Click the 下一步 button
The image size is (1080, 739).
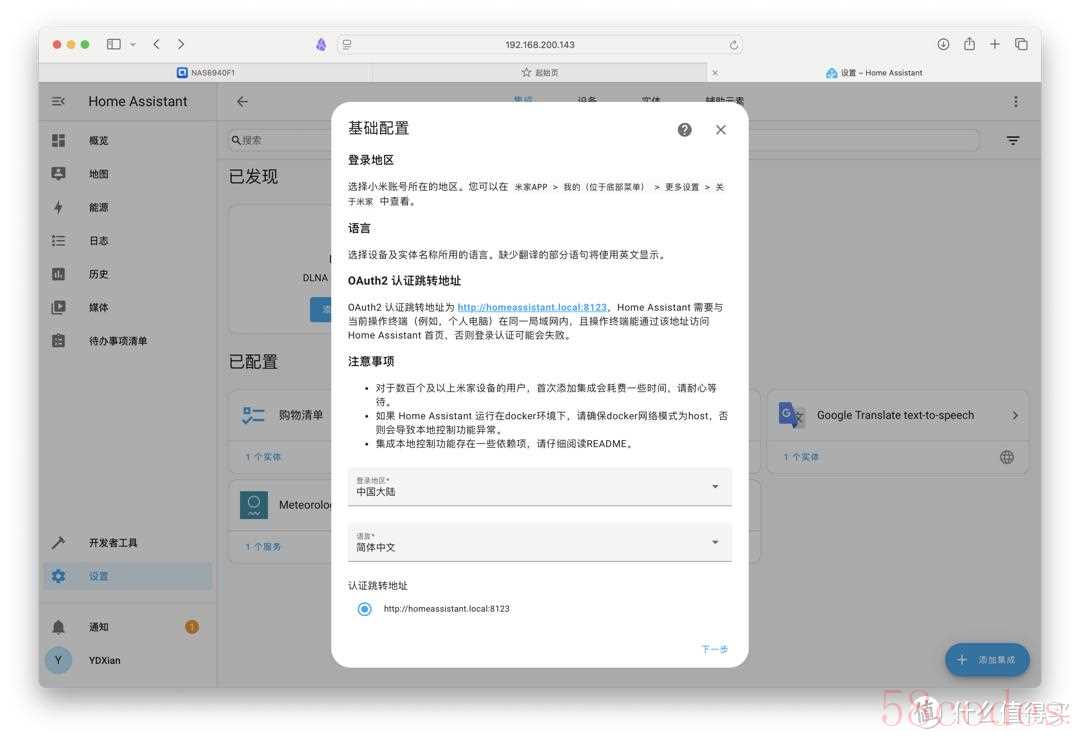click(714, 649)
